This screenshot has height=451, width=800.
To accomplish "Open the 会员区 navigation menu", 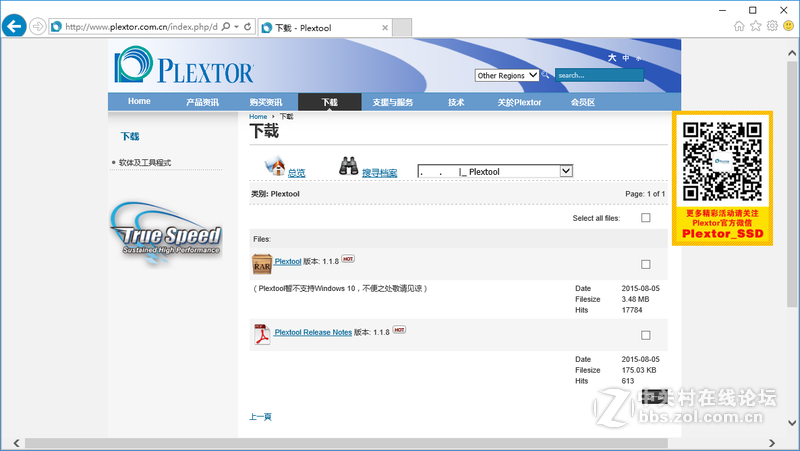I will pos(583,102).
